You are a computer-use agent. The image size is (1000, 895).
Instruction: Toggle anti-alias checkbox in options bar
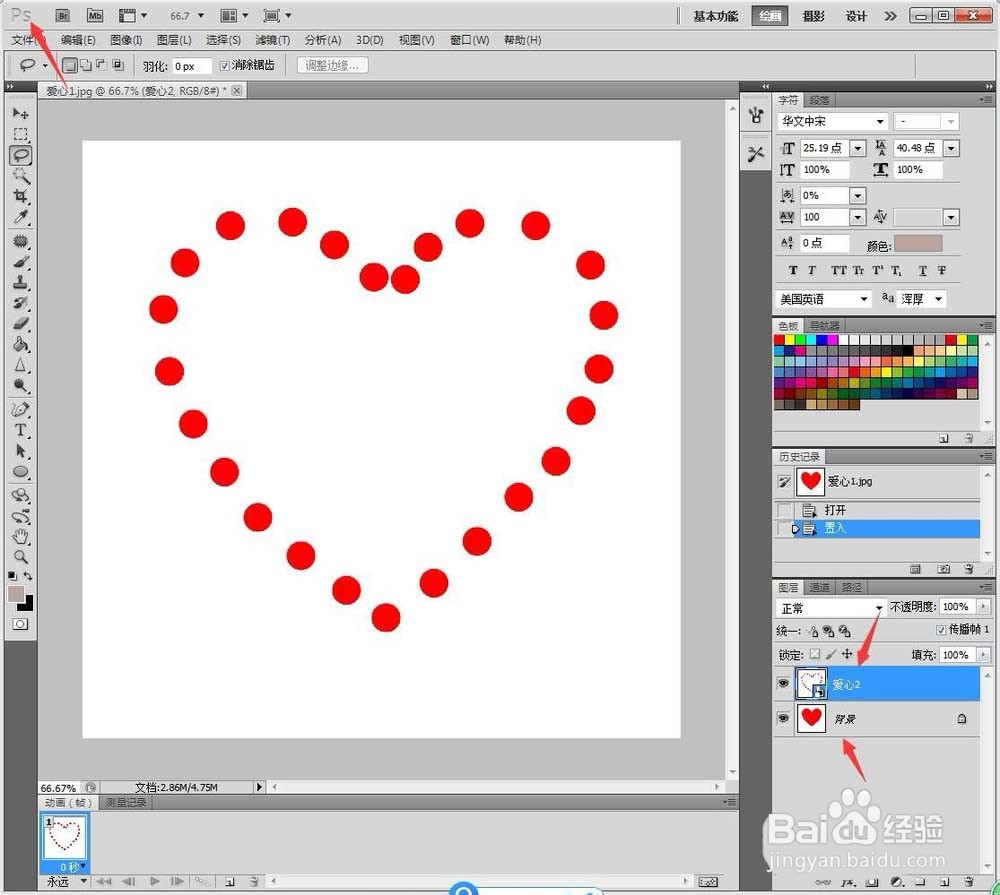tap(224, 66)
